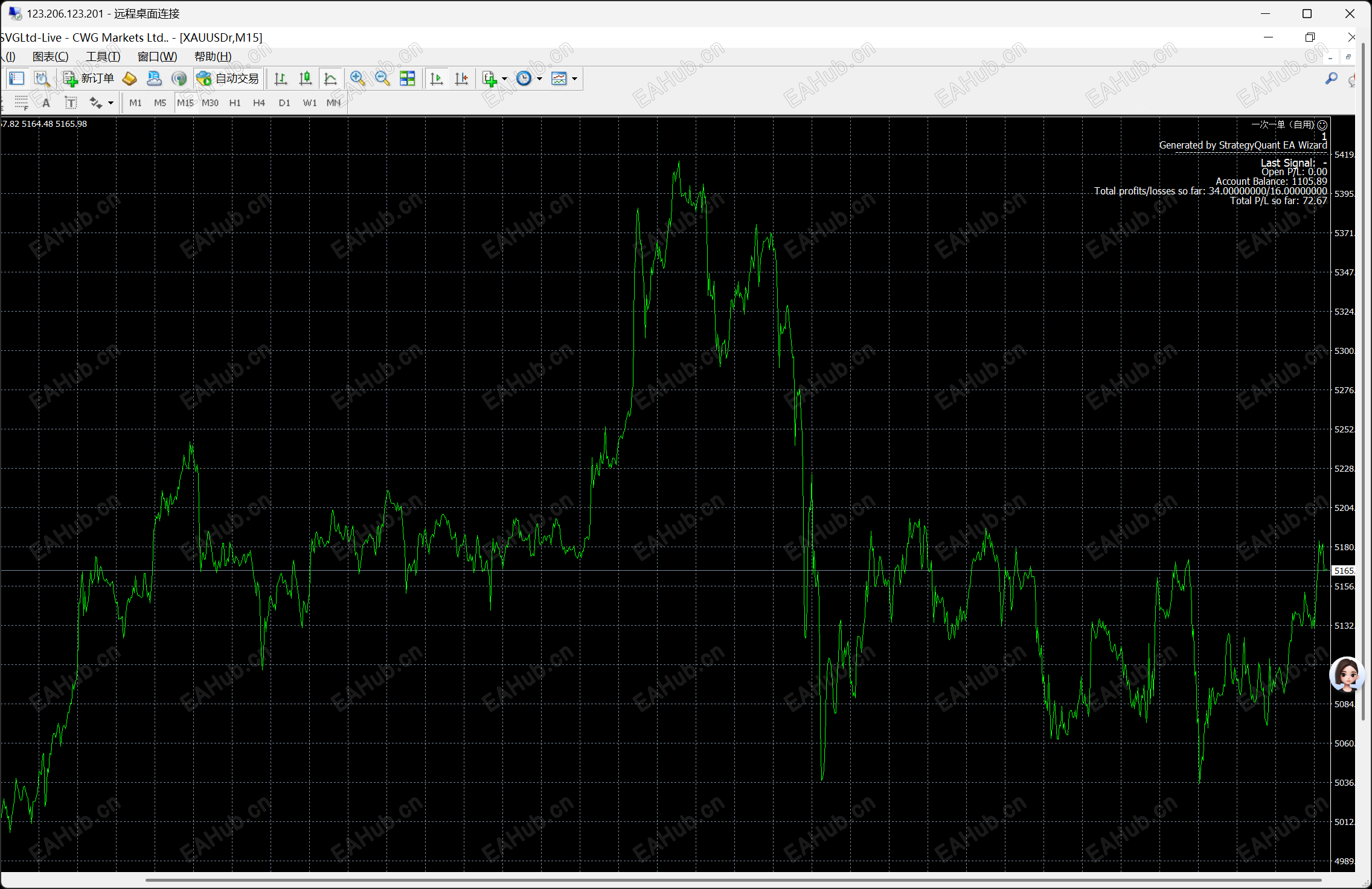This screenshot has height=889, width=1372.
Task: Zoom in on the chart
Action: point(357,79)
